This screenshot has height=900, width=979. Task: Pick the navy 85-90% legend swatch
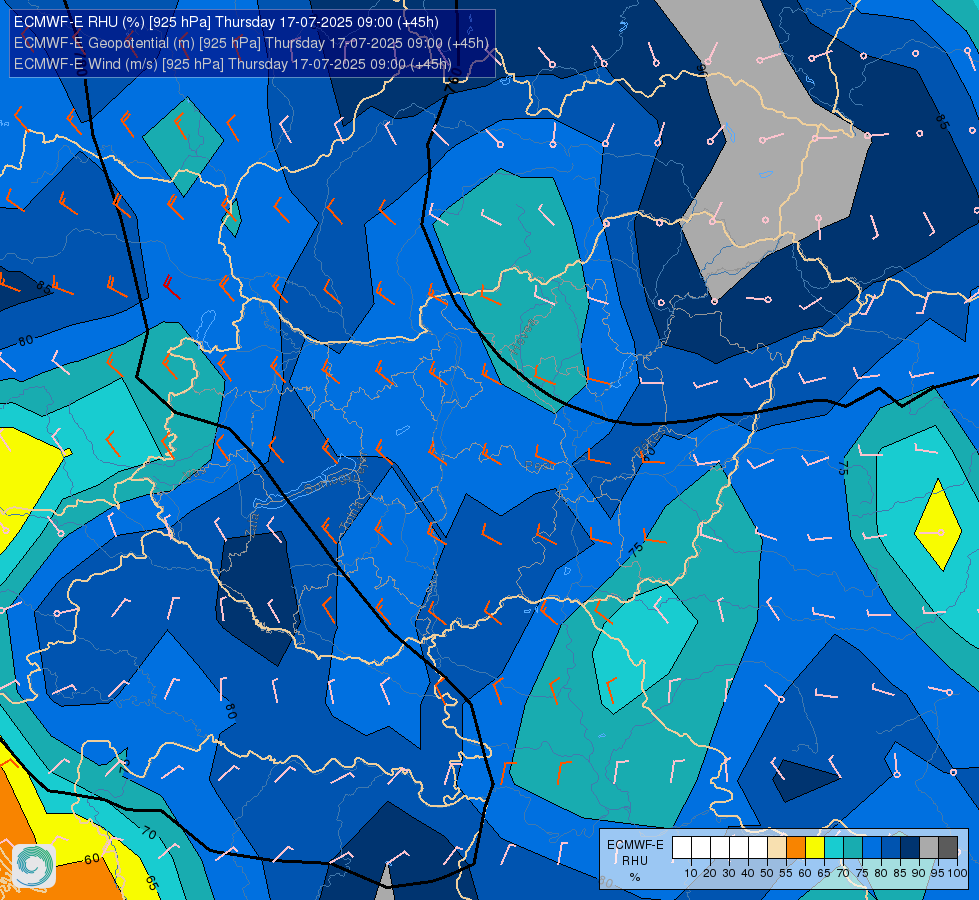pyautogui.click(x=910, y=848)
